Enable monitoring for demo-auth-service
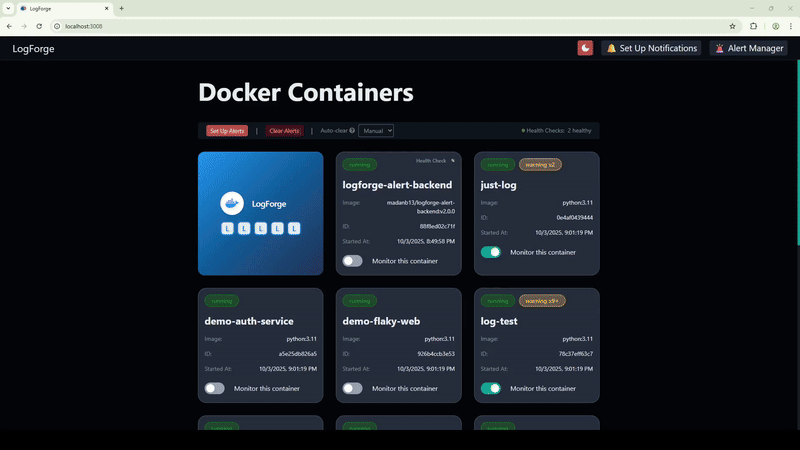800x450 pixels. pyautogui.click(x=214, y=388)
